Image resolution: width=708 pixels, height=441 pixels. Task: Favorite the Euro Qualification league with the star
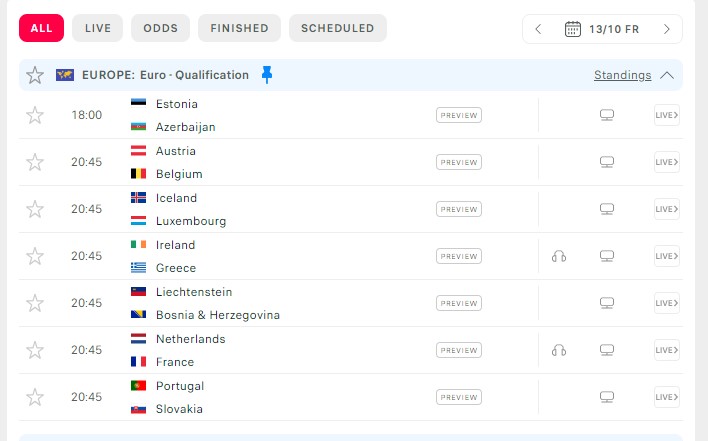[35, 75]
